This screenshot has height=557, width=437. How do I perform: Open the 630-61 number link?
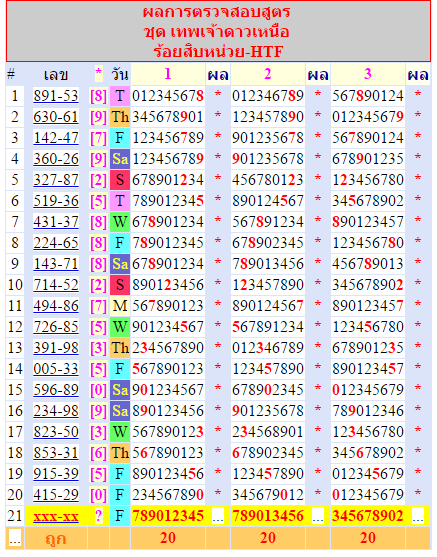(56, 117)
